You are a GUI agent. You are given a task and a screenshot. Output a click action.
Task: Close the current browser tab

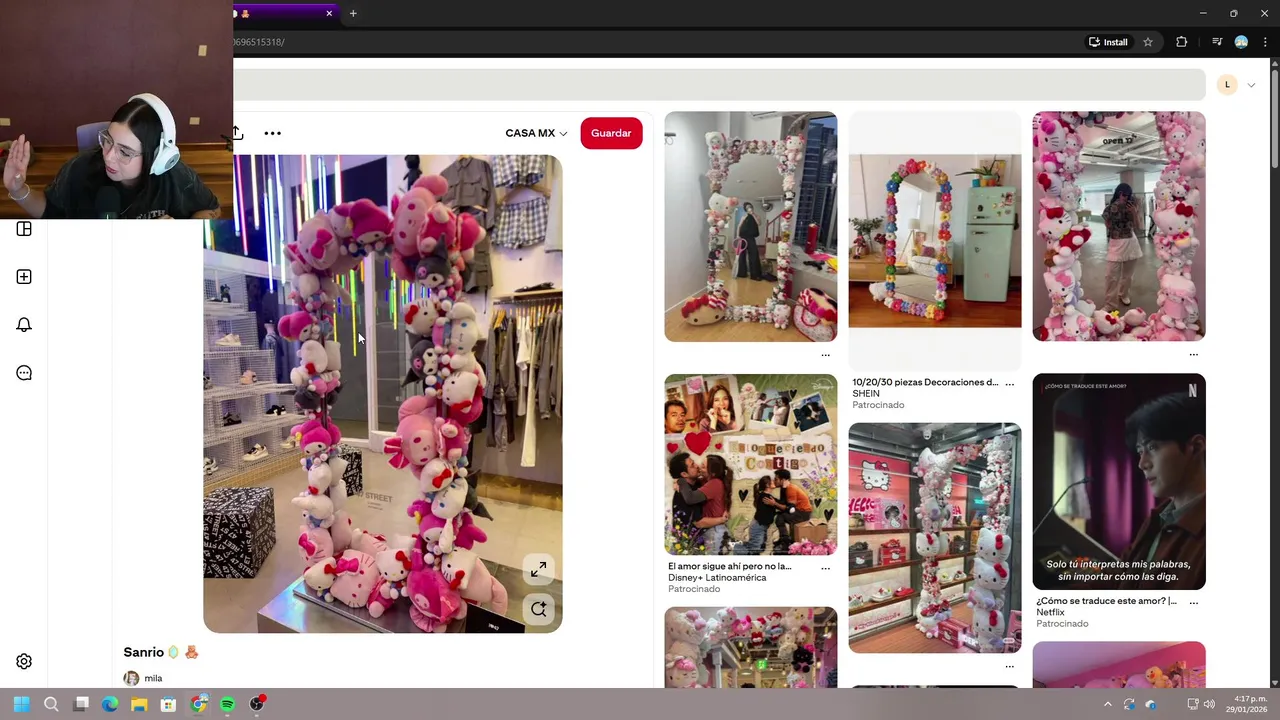coord(329,13)
